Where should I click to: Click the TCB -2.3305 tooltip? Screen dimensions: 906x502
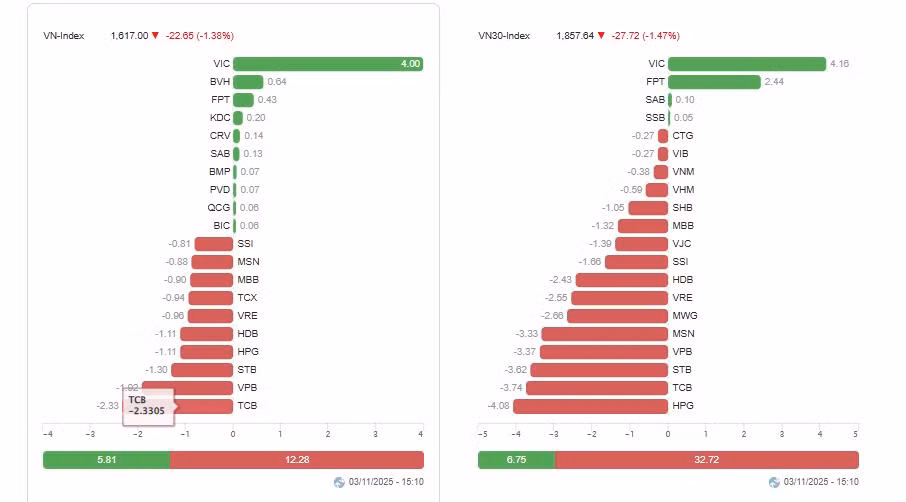click(148, 406)
